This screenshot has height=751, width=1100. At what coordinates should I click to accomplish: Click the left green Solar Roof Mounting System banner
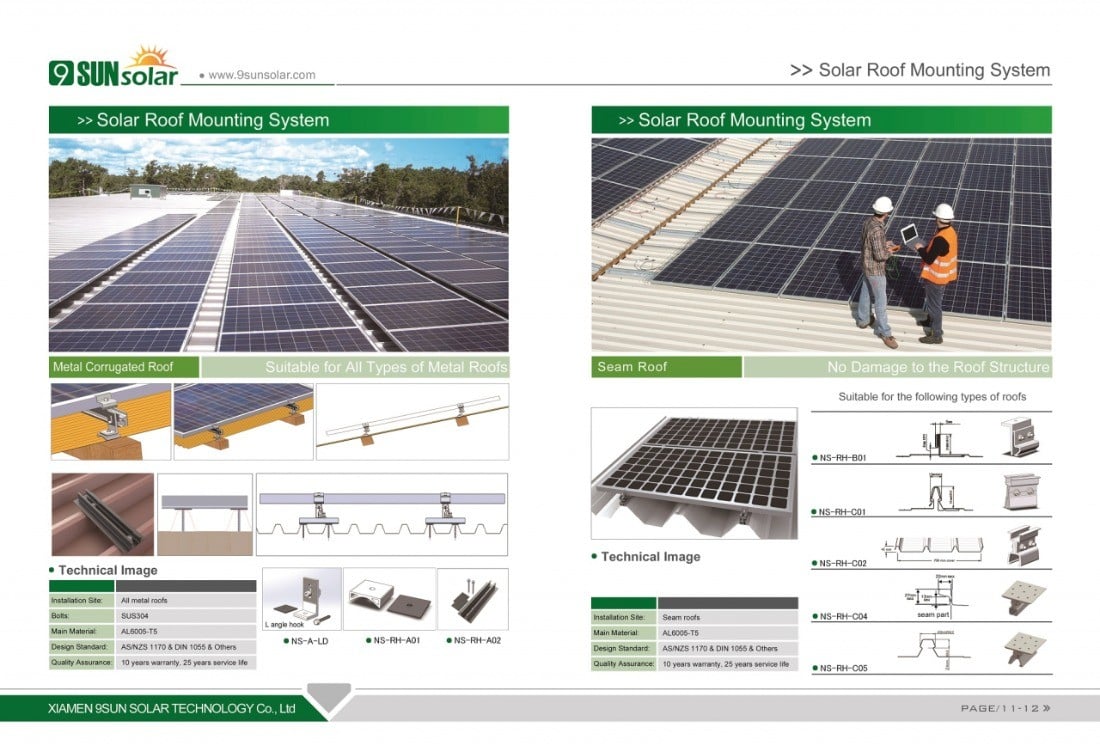tap(278, 120)
